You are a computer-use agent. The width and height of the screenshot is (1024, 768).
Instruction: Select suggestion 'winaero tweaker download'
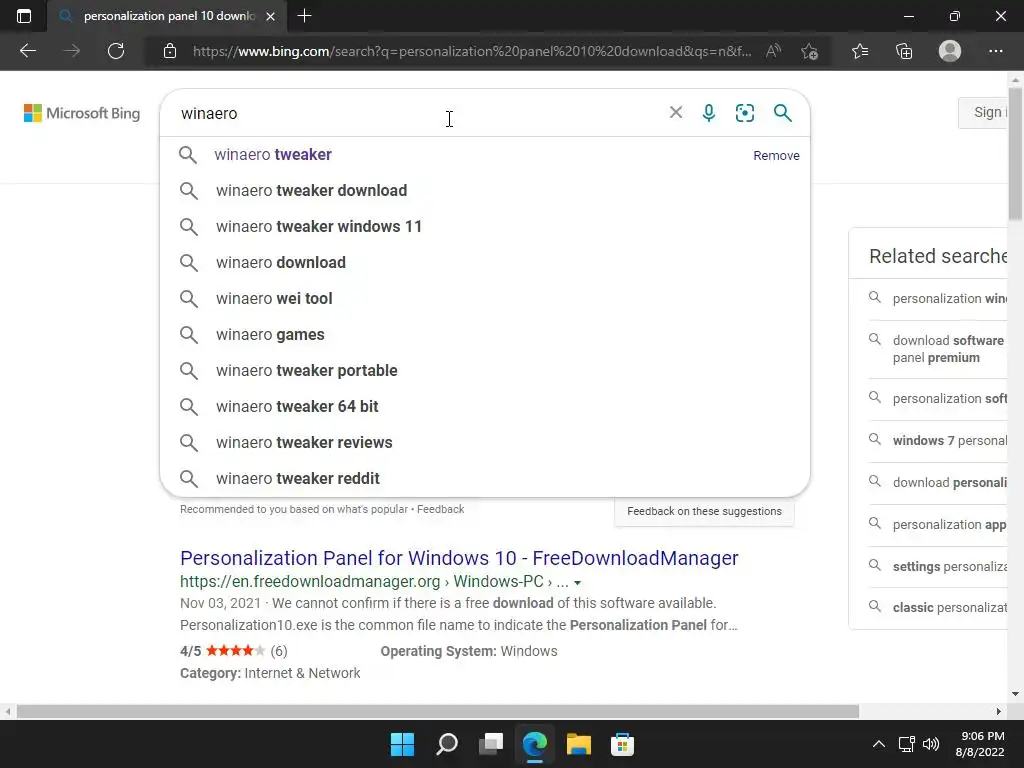tap(485, 191)
